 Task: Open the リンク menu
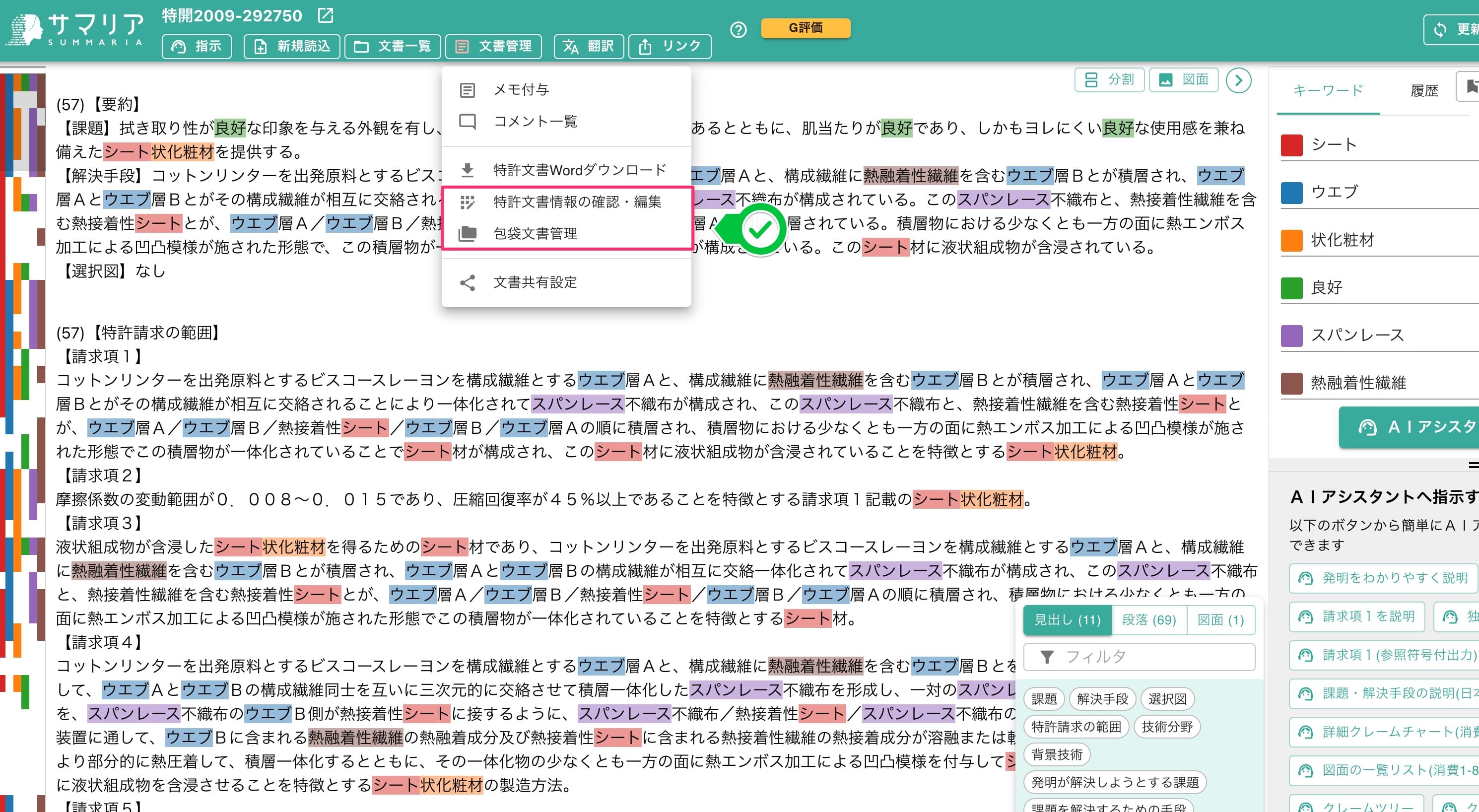point(670,47)
